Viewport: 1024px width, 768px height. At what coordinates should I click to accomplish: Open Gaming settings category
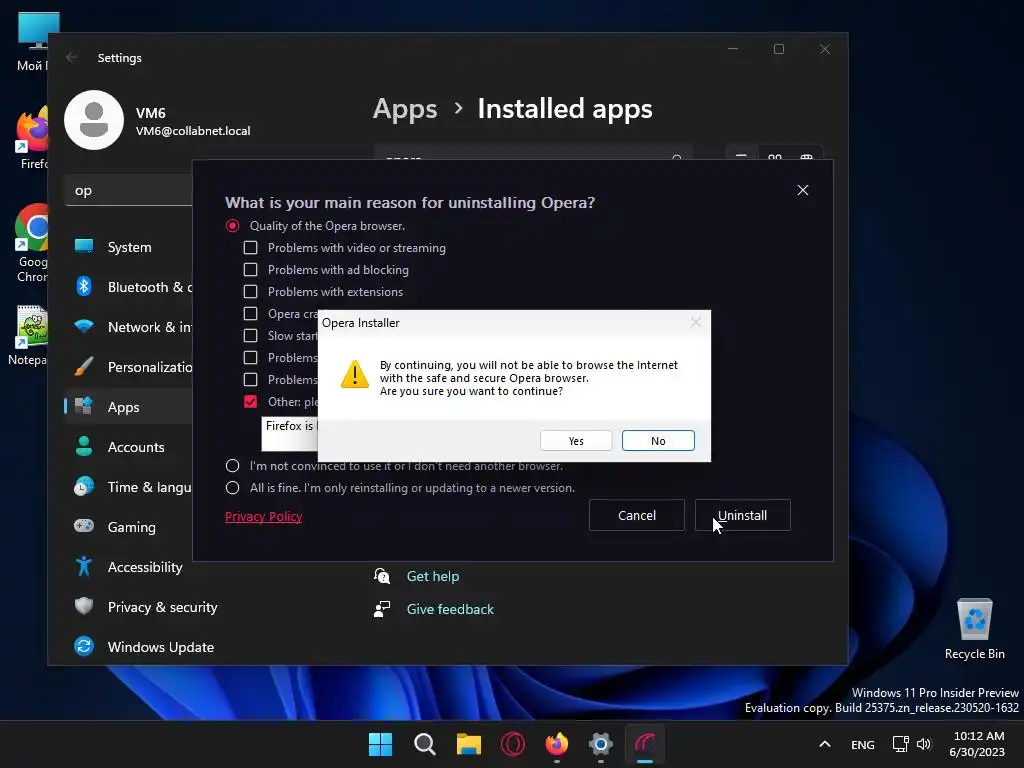point(129,527)
